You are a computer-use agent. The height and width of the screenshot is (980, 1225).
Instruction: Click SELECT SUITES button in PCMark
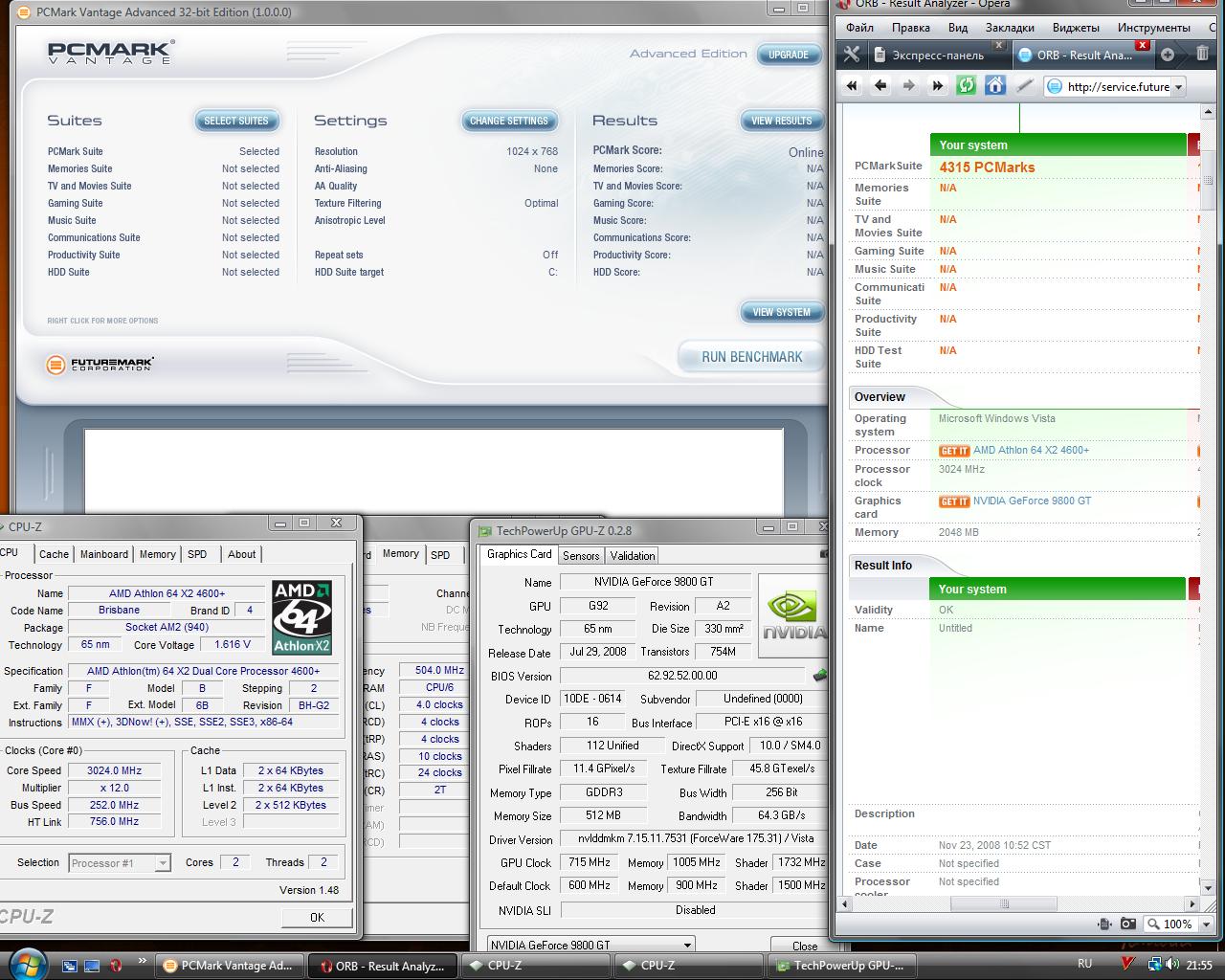236,121
